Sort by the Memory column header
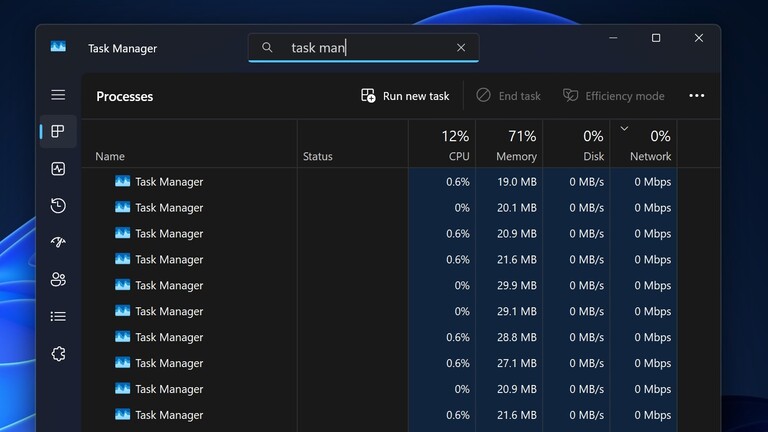Viewport: 768px width, 432px height. (x=509, y=144)
